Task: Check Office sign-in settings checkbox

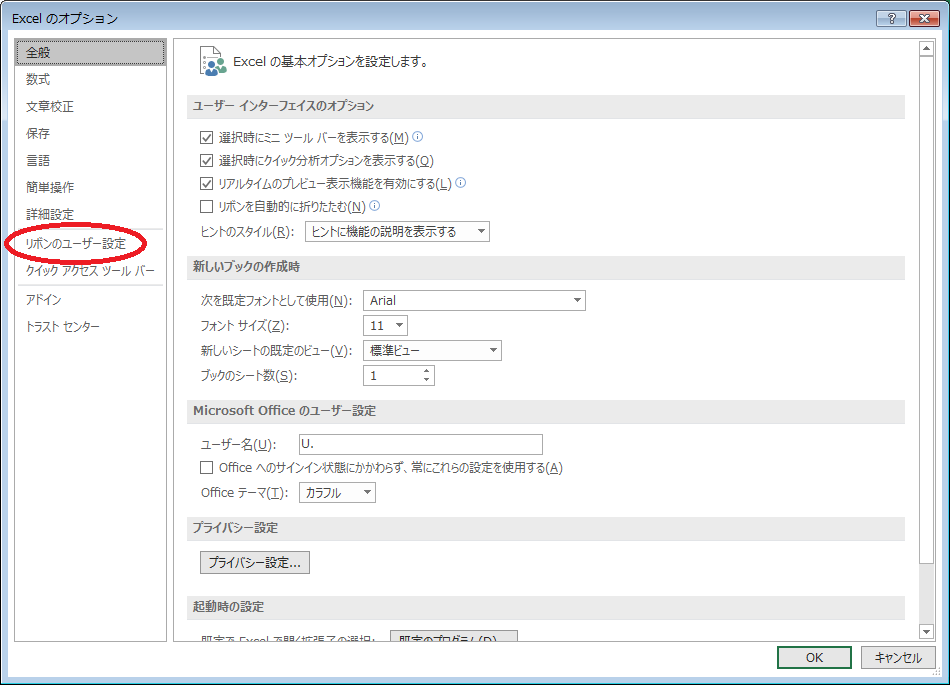Action: (x=207, y=468)
